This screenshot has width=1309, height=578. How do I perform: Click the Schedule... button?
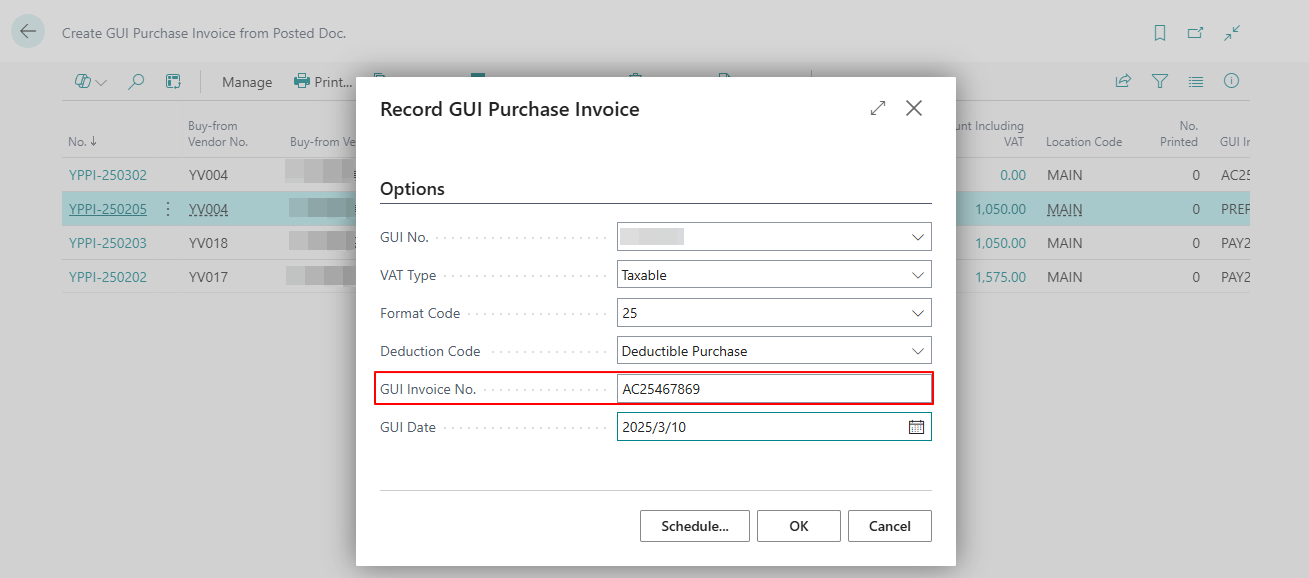click(x=695, y=526)
